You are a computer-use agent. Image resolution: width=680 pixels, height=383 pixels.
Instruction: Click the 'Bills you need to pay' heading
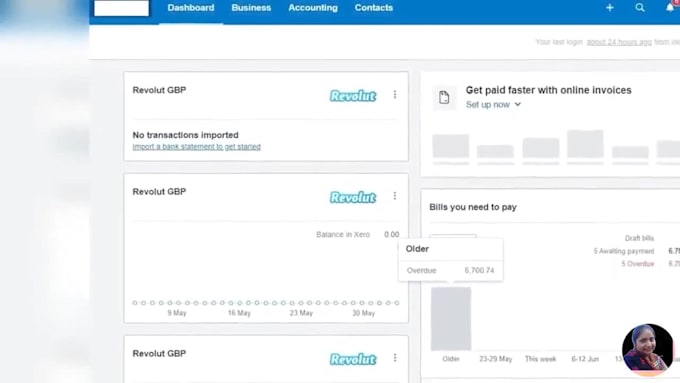coord(473,207)
